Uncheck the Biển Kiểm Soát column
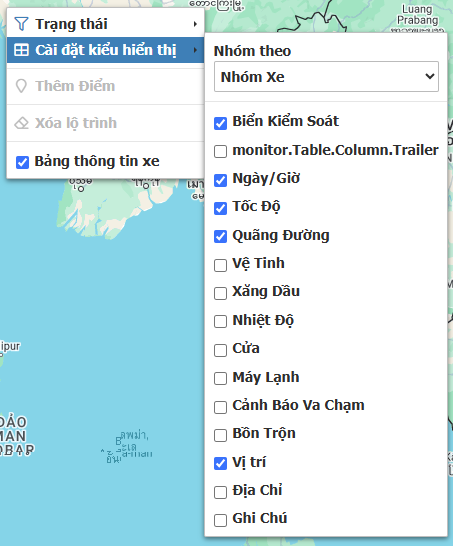453x546 pixels. (x=220, y=123)
